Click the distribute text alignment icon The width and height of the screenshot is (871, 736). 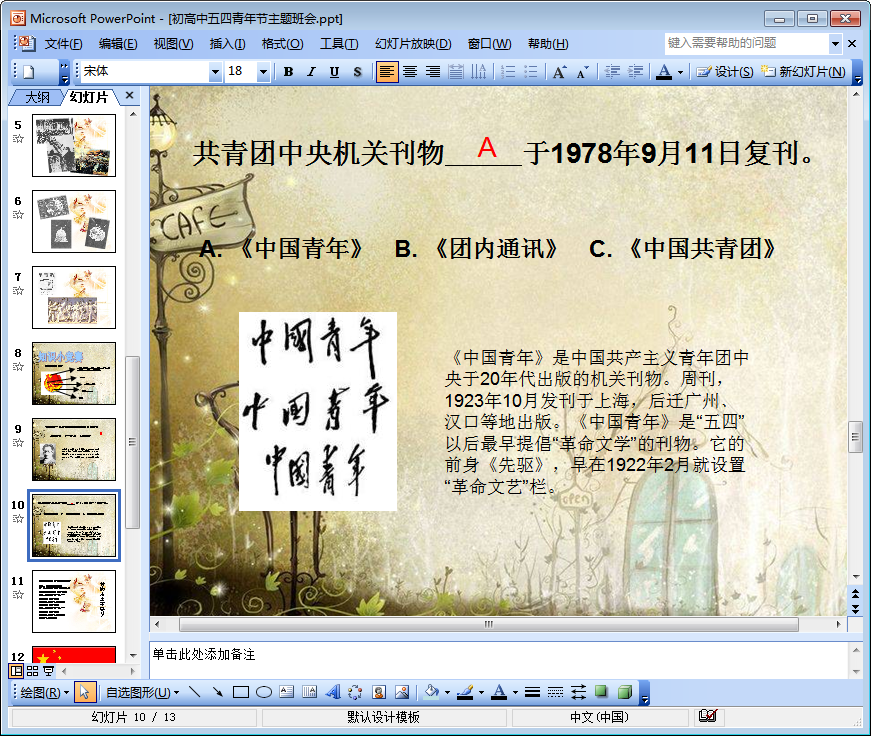pos(455,72)
